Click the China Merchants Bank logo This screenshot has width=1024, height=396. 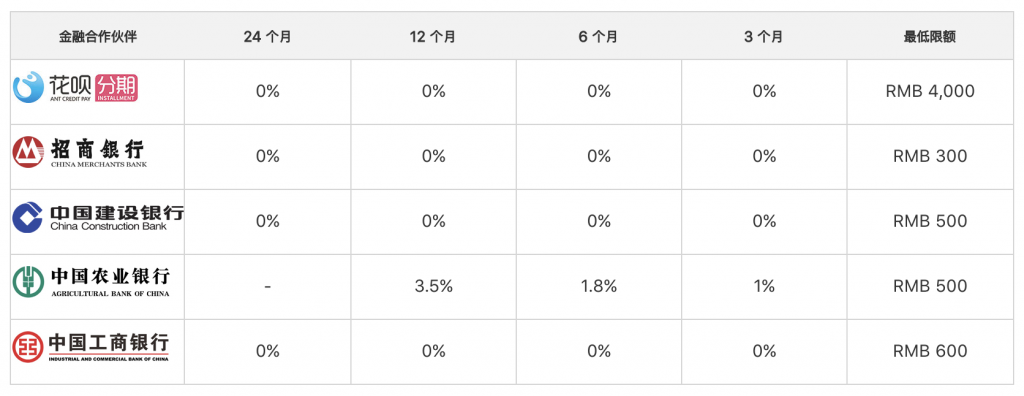(x=80, y=152)
